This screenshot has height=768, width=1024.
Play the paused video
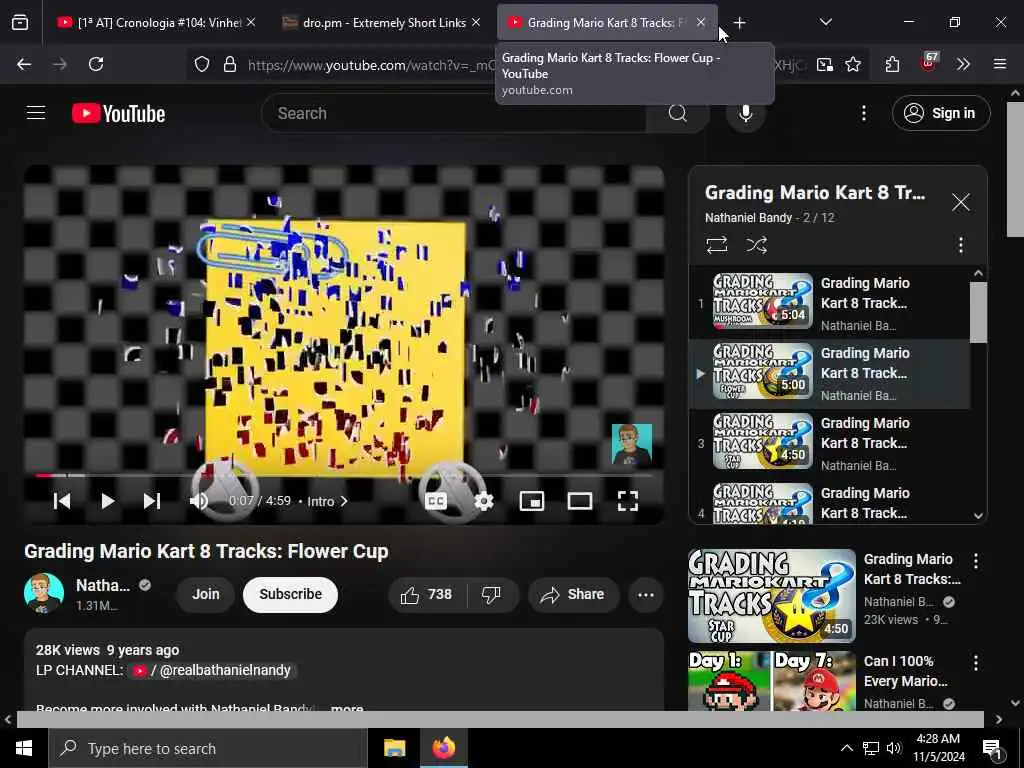tap(108, 501)
